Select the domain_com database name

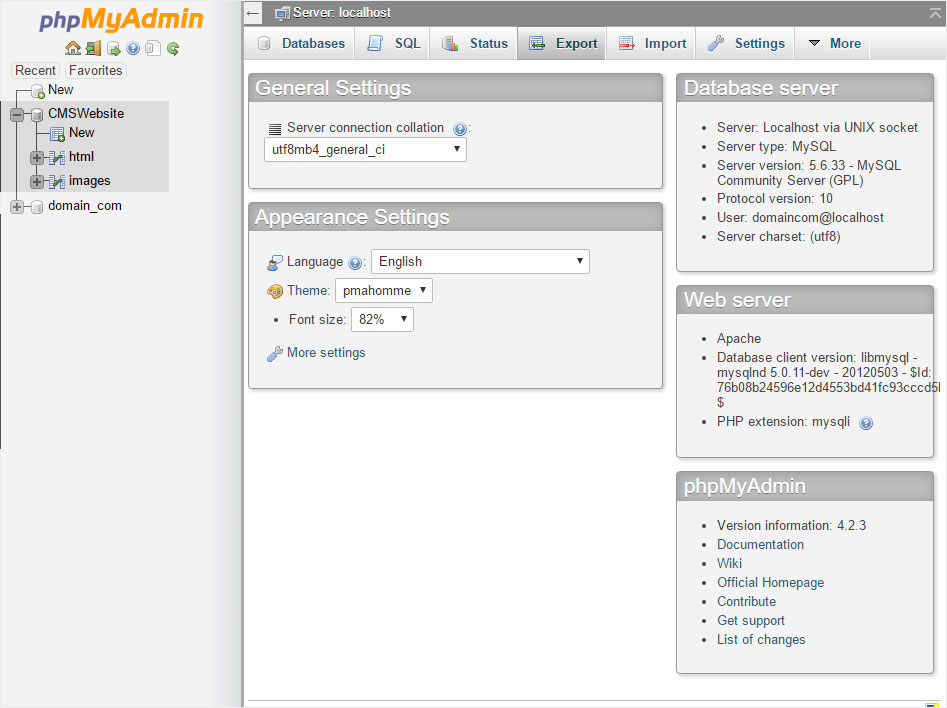(x=85, y=206)
